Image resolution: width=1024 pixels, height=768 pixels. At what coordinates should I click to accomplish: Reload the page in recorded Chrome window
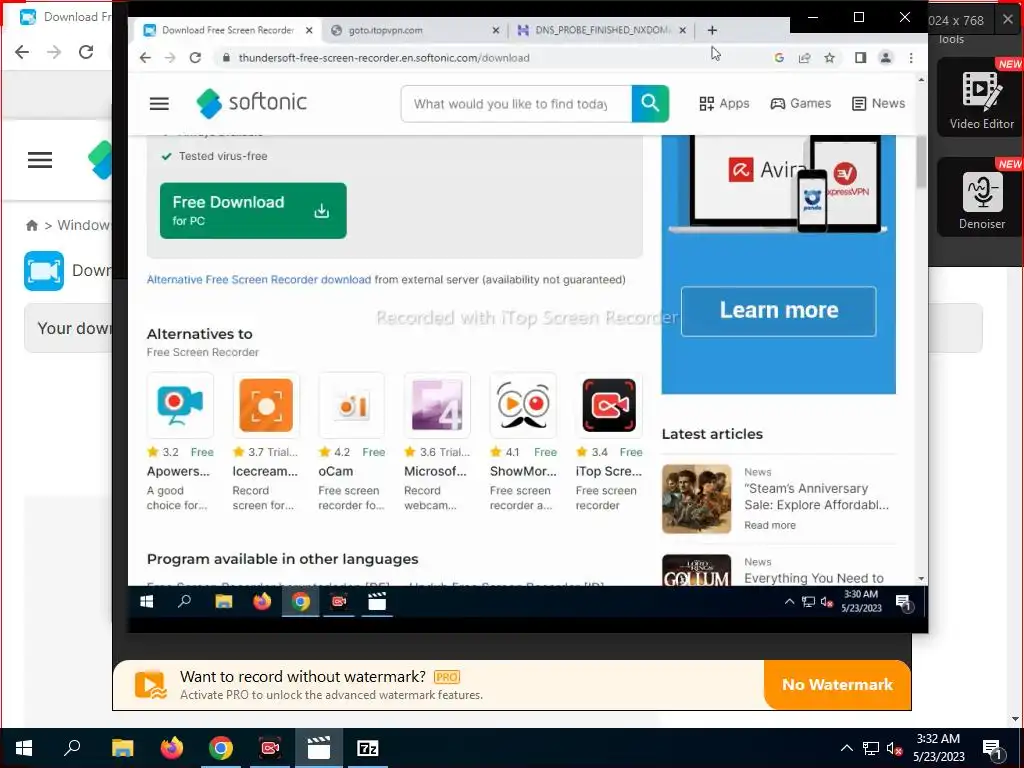click(x=195, y=57)
